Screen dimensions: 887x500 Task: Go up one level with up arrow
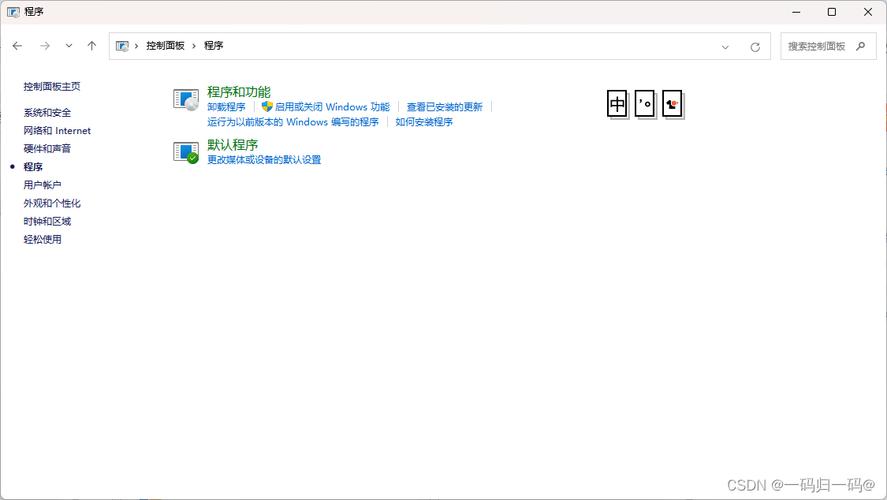click(x=92, y=46)
